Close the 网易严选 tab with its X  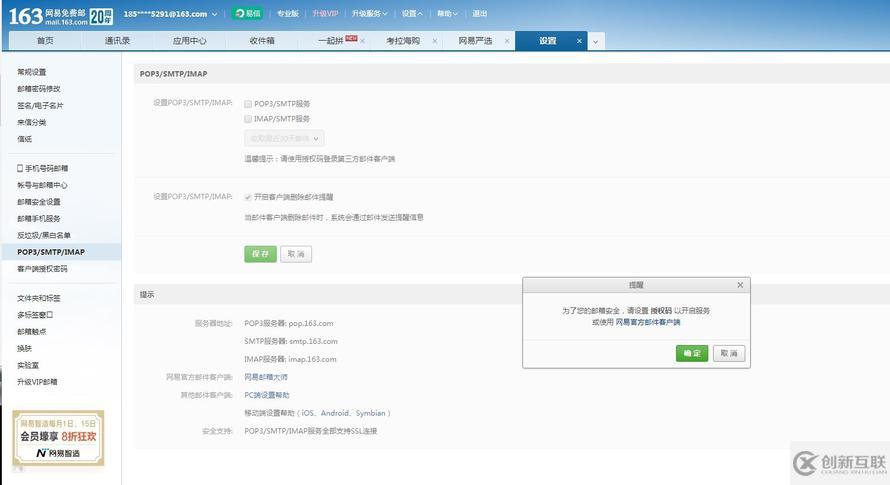coord(507,41)
